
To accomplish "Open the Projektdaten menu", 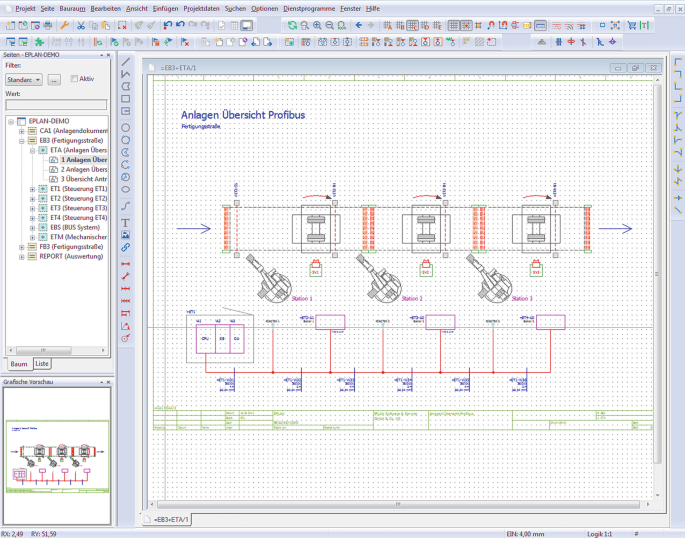I will pos(201,7).
